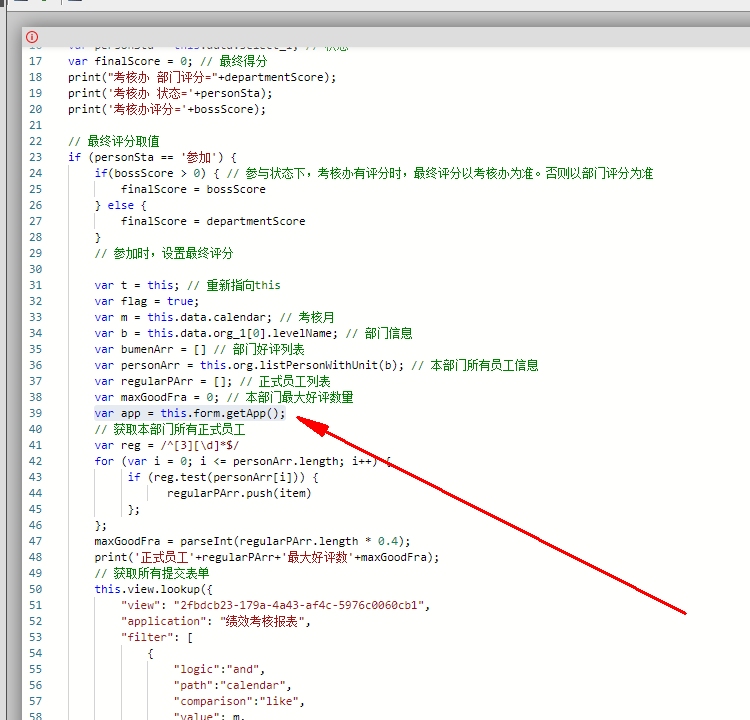Viewport: 750px width, 720px height.
Task: Click line number 42 in the gutter
Action: 35,461
